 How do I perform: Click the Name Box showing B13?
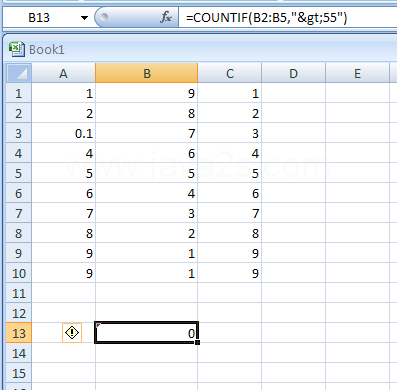click(40, 17)
